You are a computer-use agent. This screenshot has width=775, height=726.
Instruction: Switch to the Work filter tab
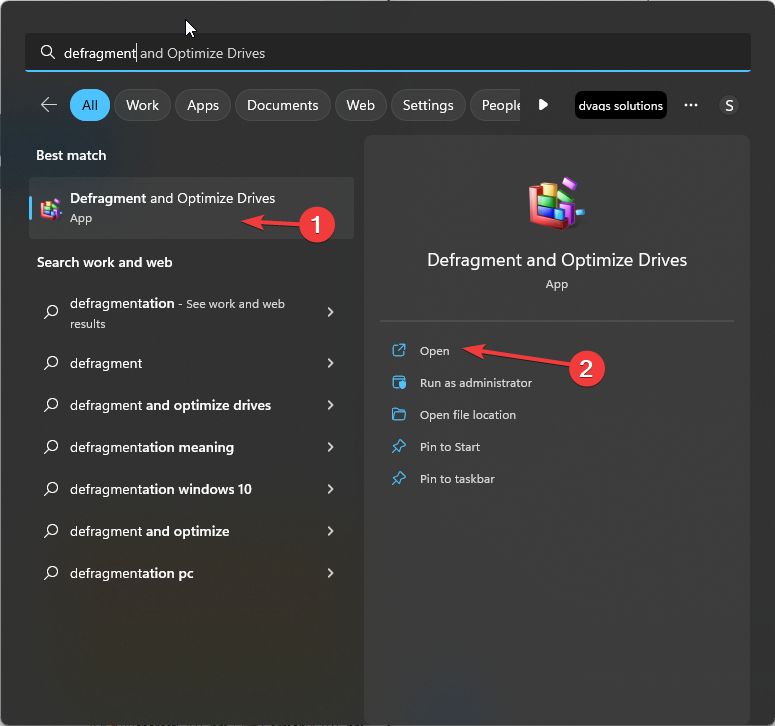point(142,105)
